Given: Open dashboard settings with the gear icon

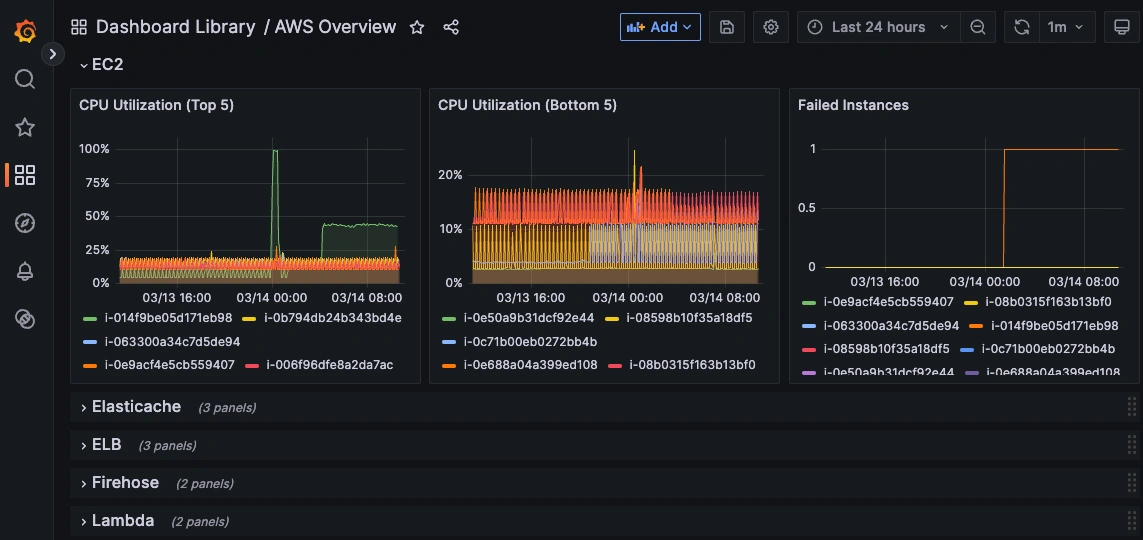Looking at the screenshot, I should tap(771, 27).
